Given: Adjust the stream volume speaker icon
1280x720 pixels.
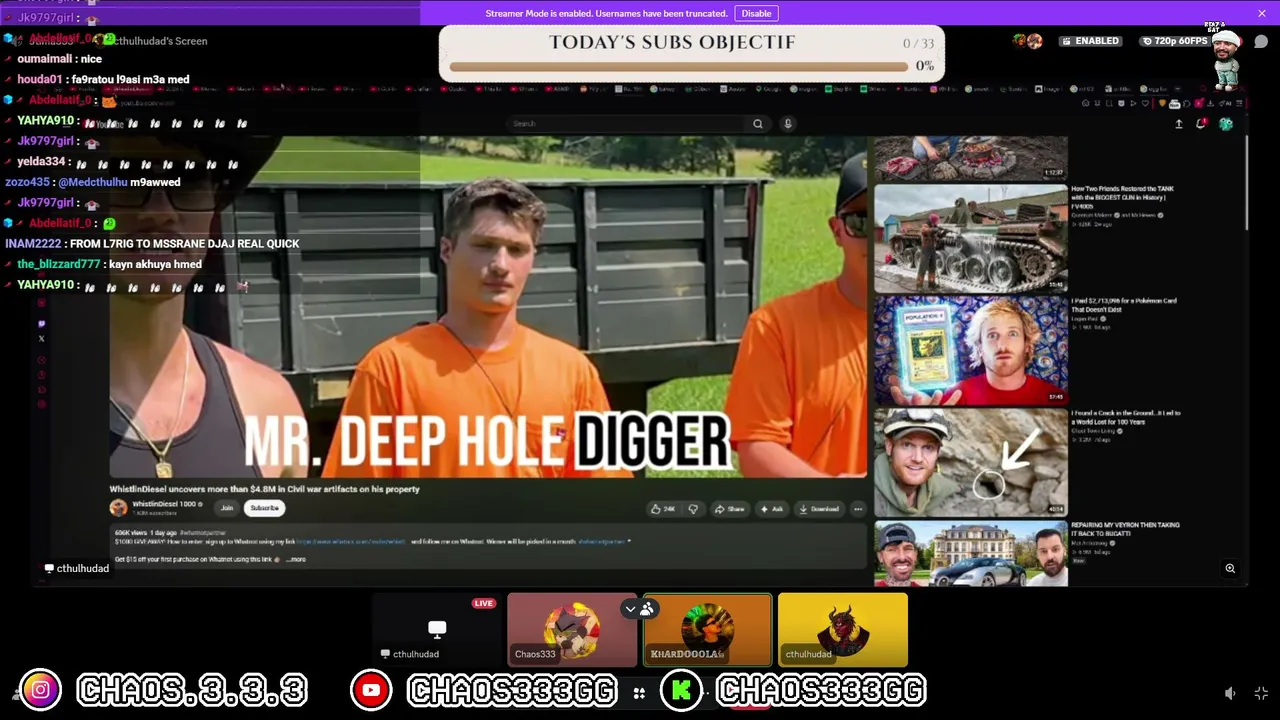Looking at the screenshot, I should coord(1231,694).
